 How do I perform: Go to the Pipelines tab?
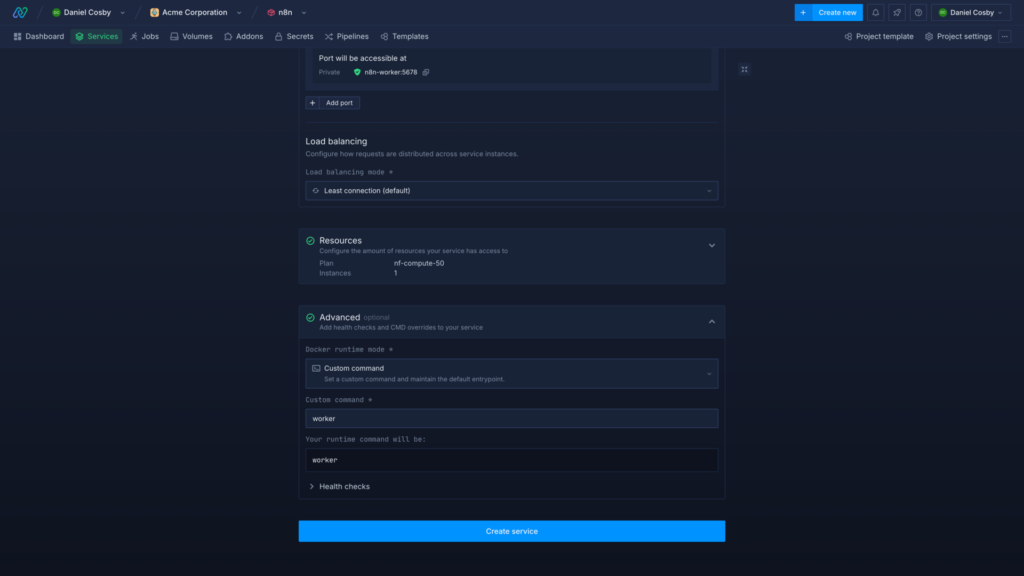click(x=346, y=36)
